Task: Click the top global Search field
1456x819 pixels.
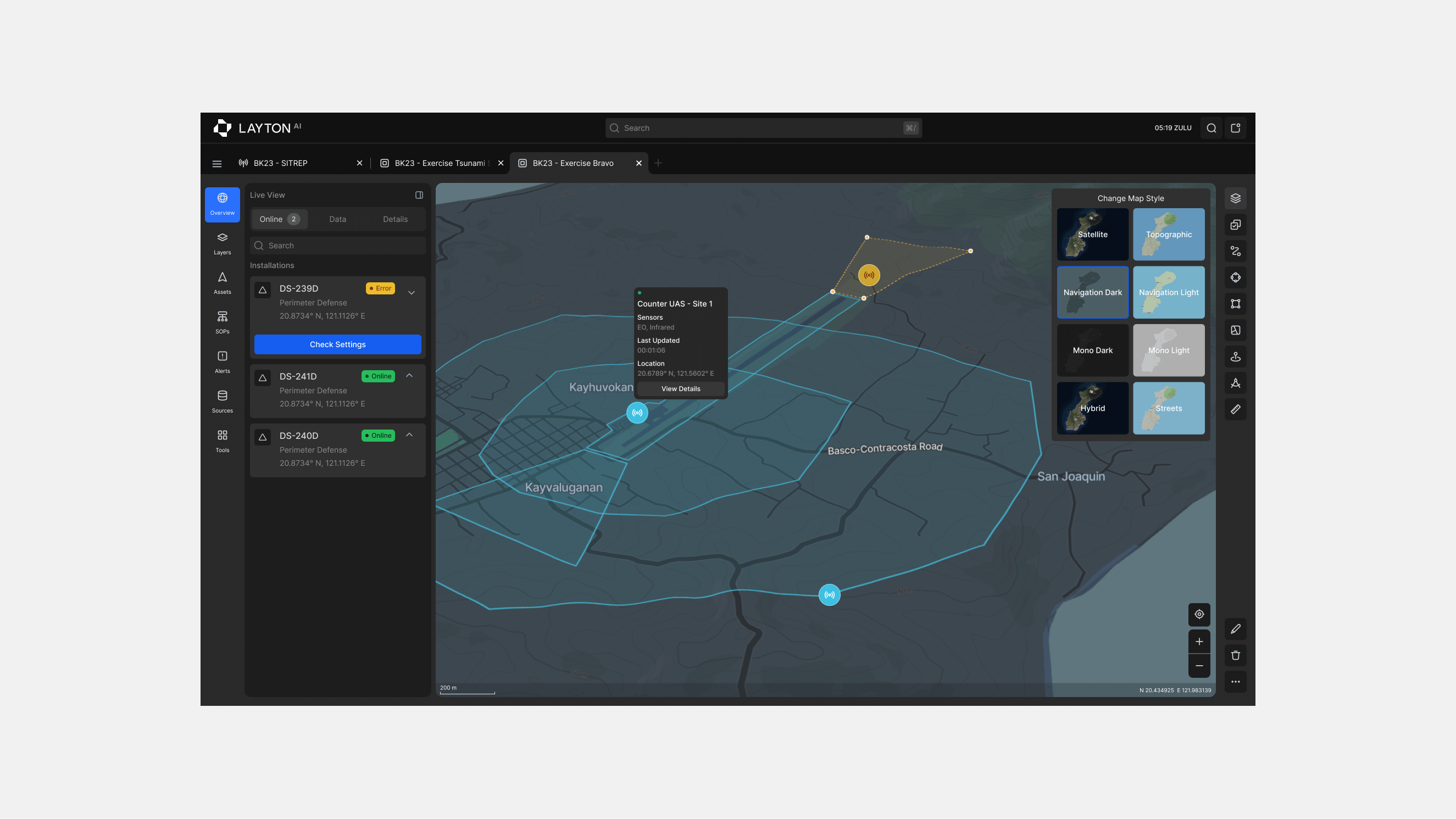Action: click(x=763, y=129)
